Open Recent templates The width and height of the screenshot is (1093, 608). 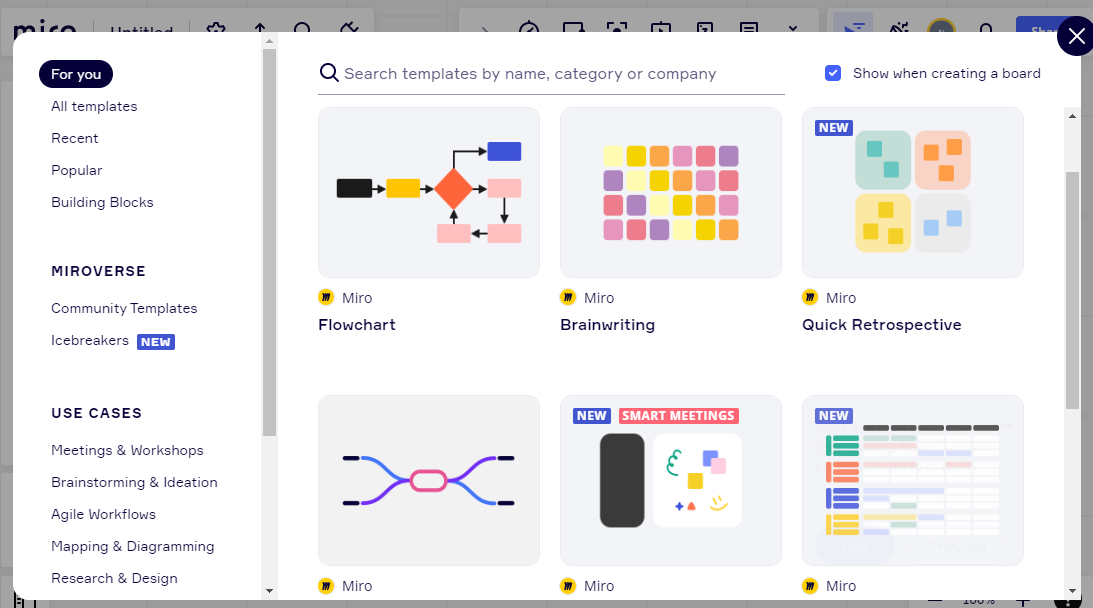pyautogui.click(x=75, y=138)
